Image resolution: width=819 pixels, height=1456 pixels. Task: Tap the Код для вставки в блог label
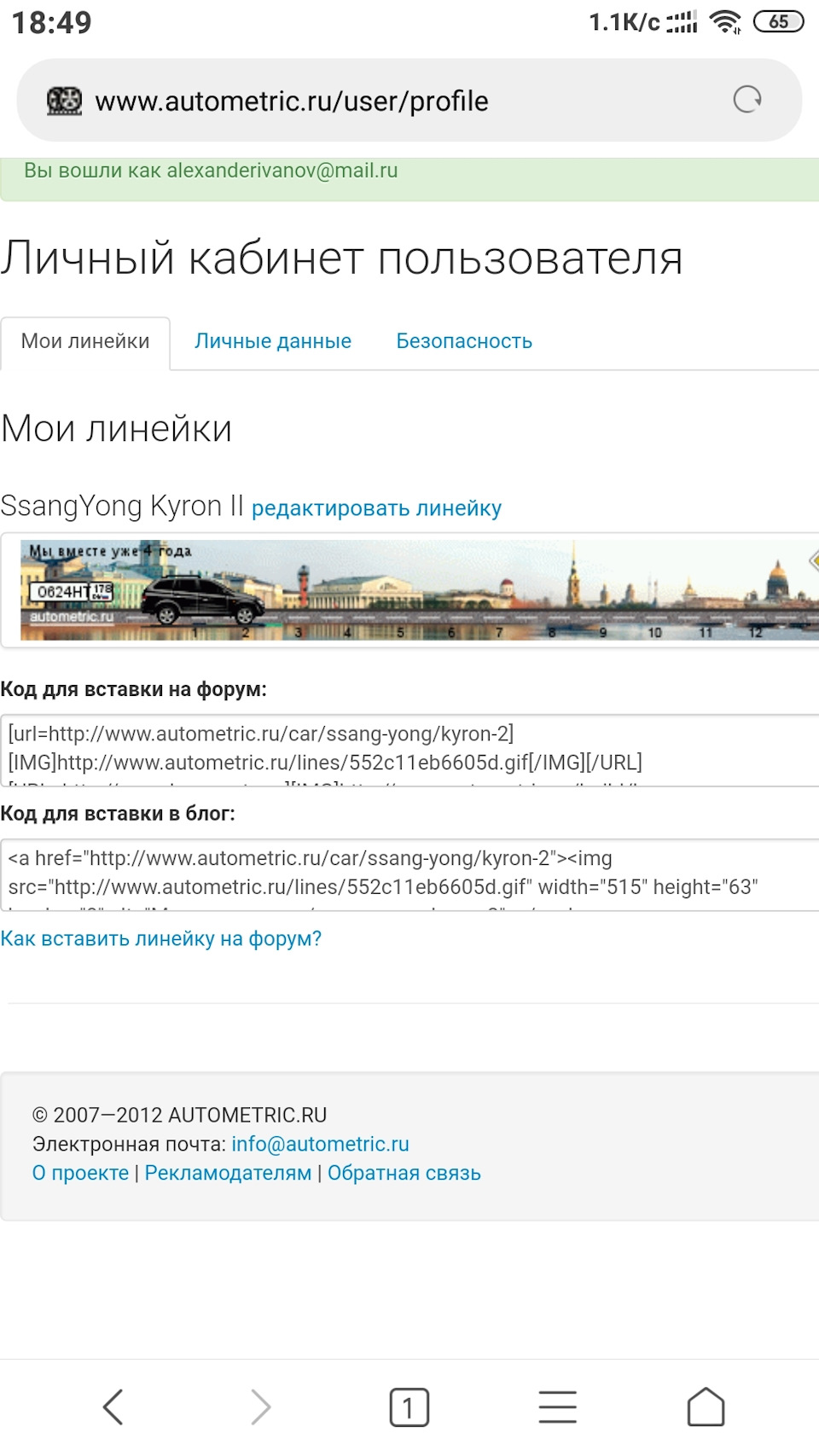(x=118, y=814)
